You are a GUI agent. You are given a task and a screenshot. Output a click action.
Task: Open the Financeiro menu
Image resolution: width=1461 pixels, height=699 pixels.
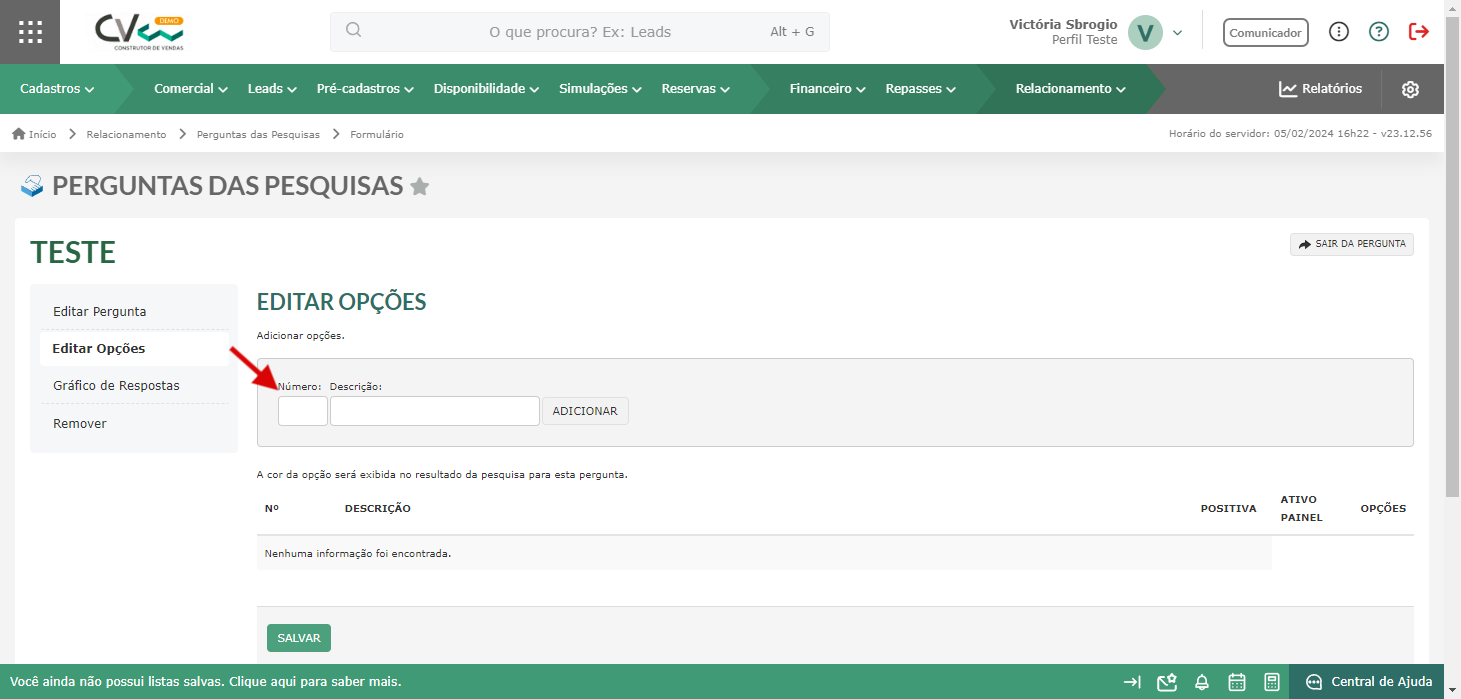coord(827,89)
